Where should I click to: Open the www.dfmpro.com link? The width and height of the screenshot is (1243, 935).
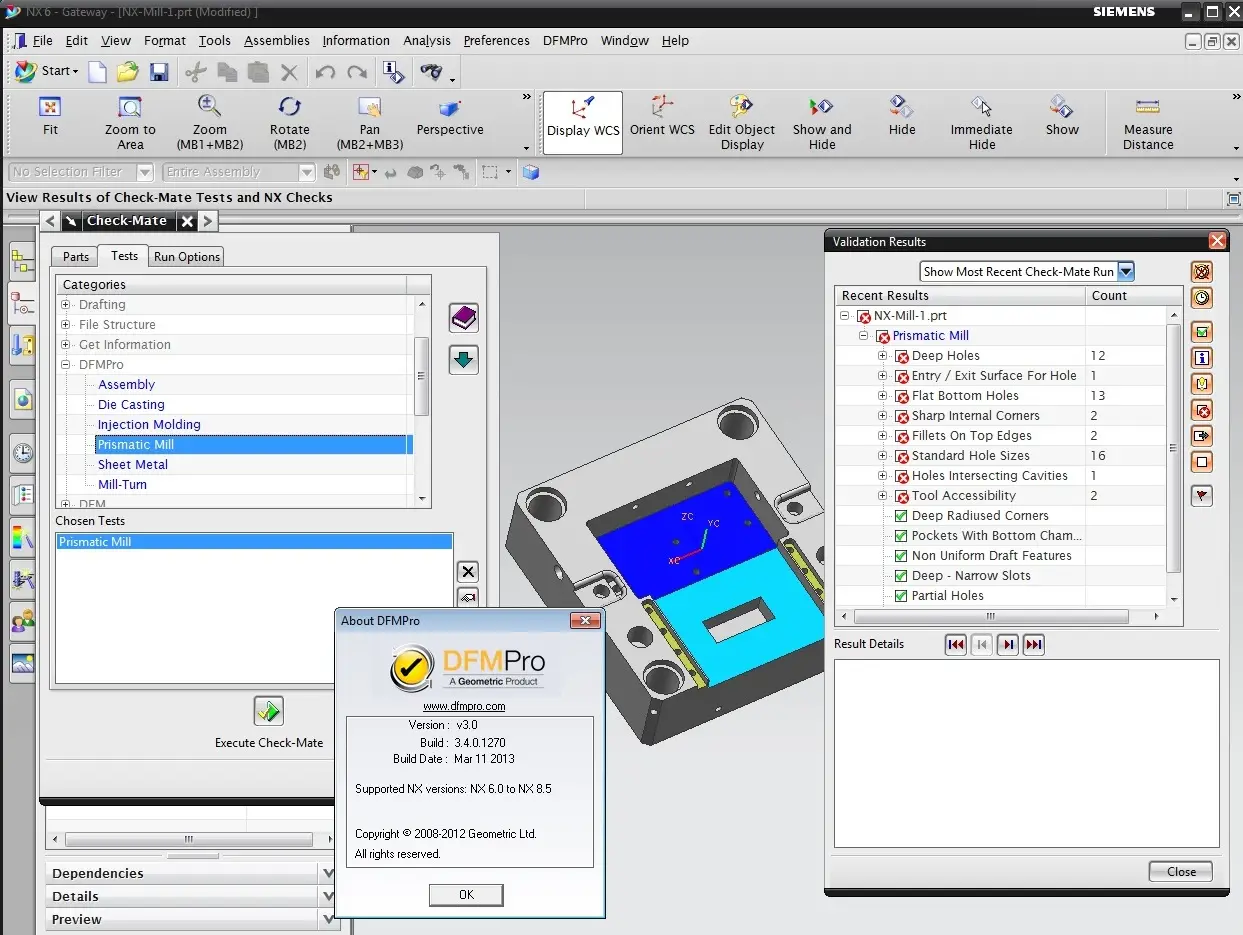click(464, 706)
